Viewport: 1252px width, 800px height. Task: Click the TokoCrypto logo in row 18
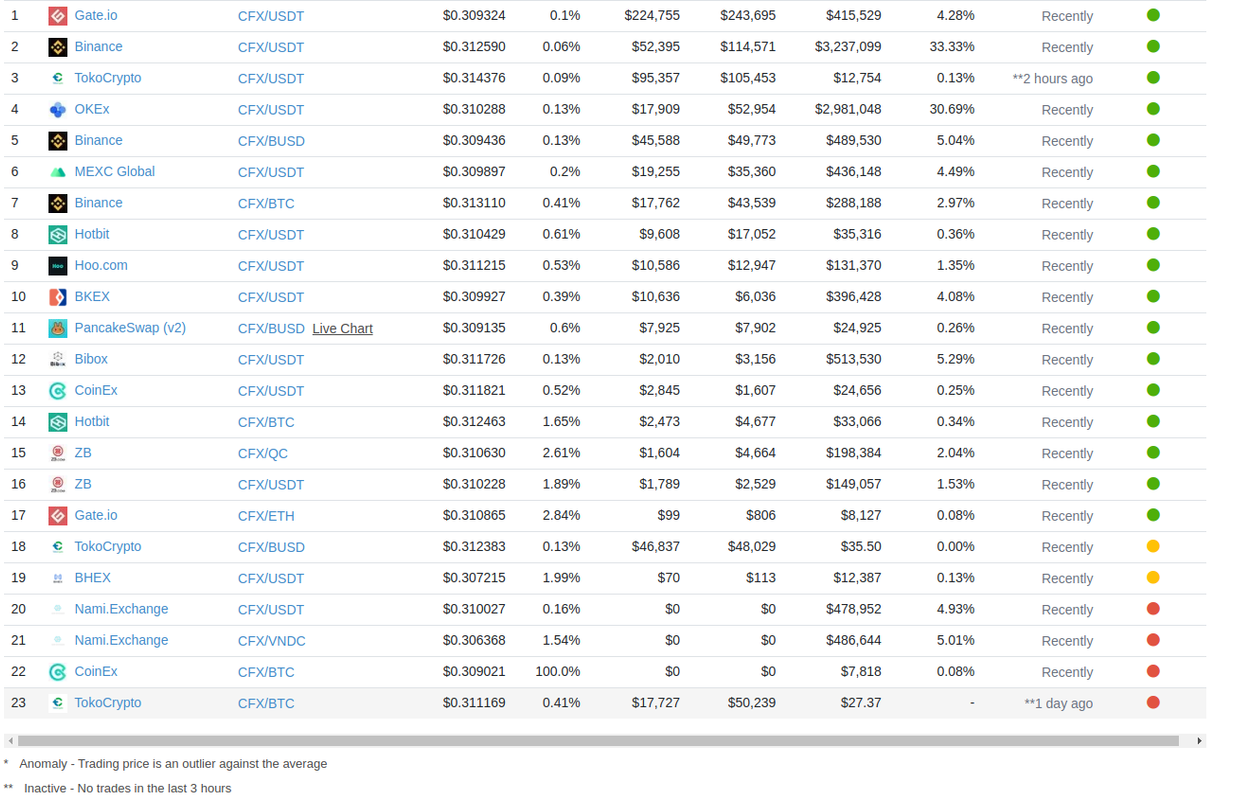(58, 547)
